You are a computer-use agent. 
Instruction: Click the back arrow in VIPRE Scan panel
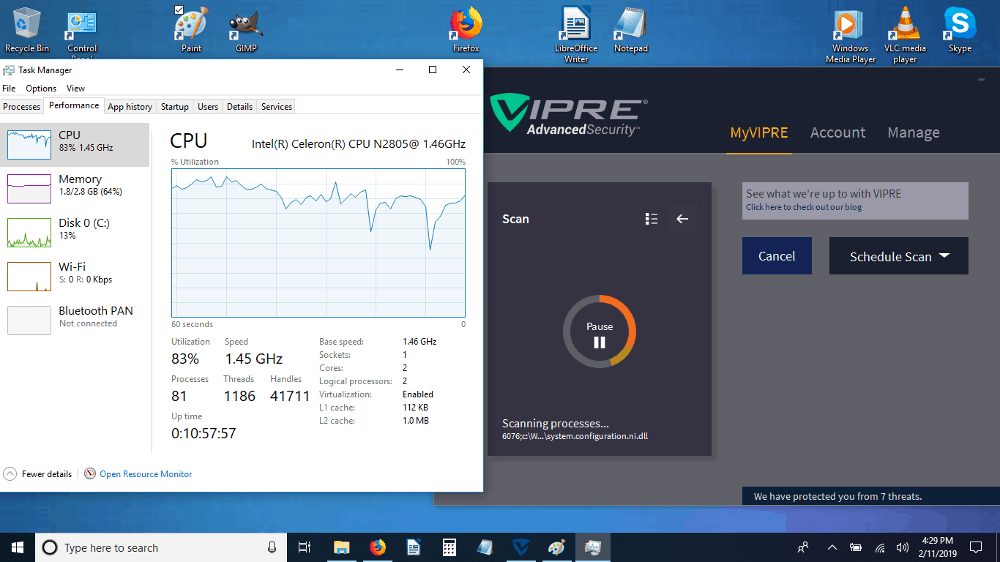point(682,219)
